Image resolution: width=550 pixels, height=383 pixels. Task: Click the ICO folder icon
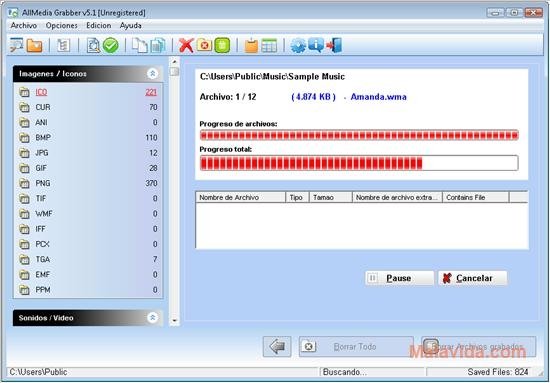tap(24, 92)
